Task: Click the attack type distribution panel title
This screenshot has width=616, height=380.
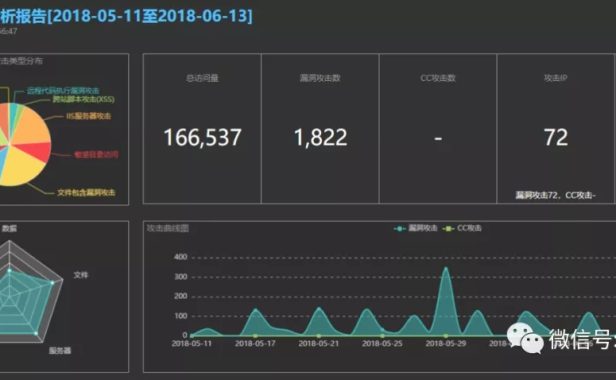Action: coord(21,61)
